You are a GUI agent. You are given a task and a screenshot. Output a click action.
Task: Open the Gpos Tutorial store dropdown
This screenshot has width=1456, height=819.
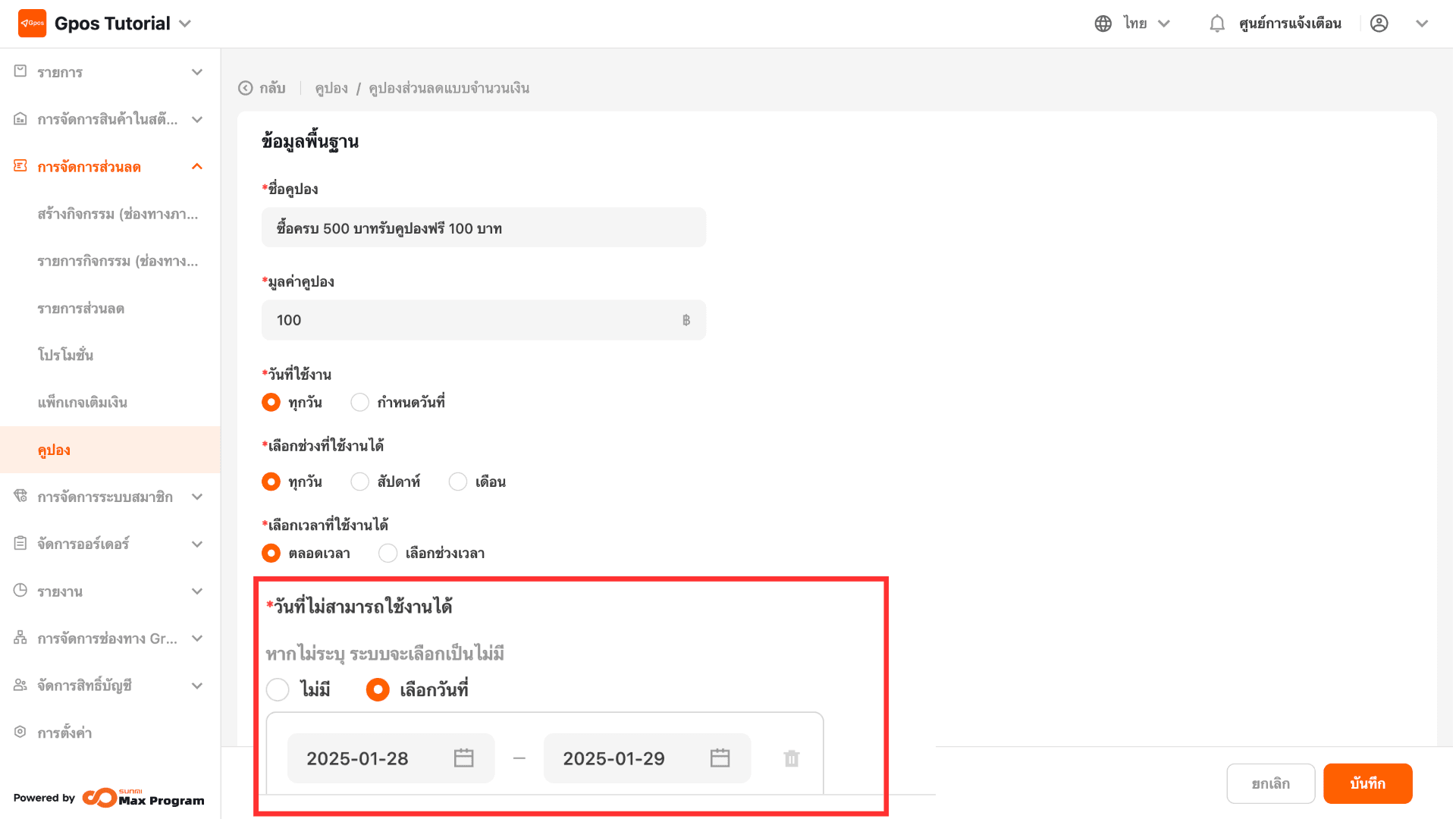(185, 24)
